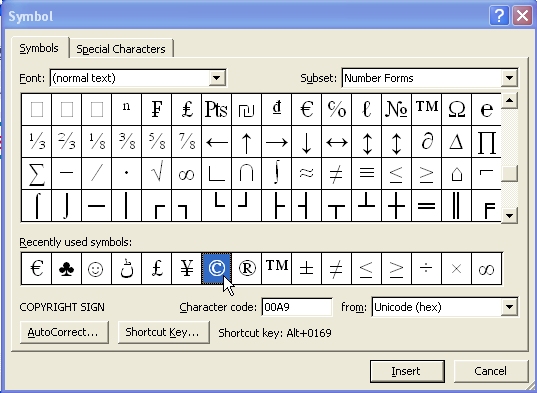Open dialog help with the question mark button
The image size is (537, 393).
[499, 16]
